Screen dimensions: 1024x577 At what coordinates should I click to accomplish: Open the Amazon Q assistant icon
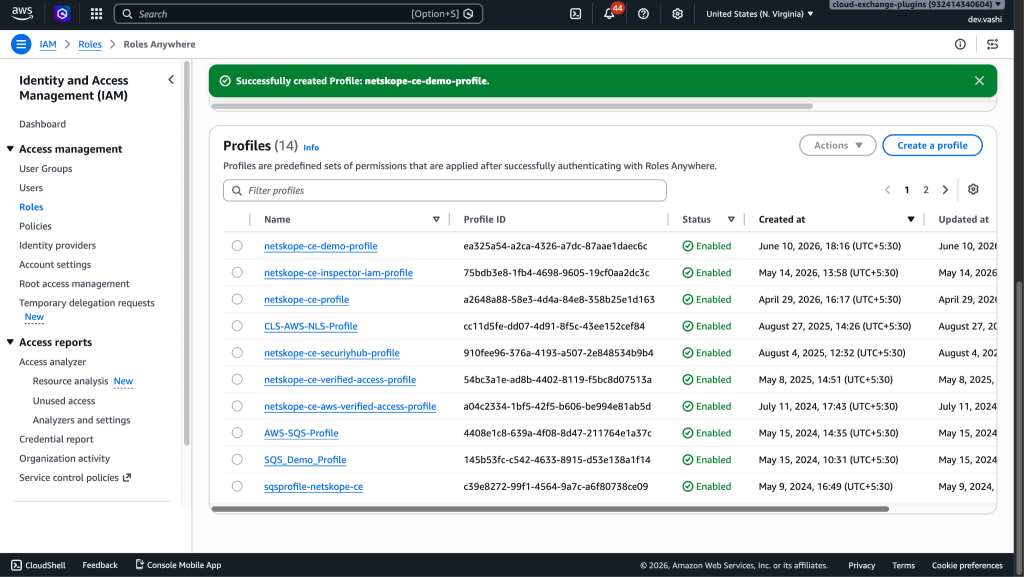(x=62, y=14)
